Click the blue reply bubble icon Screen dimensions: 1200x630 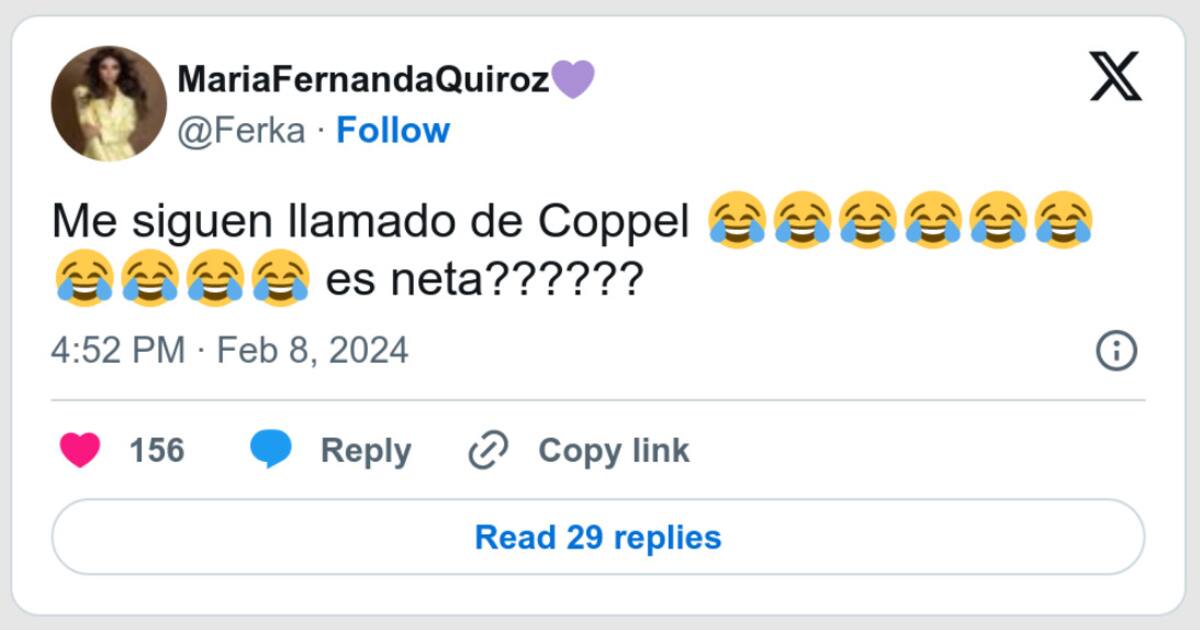[270, 450]
